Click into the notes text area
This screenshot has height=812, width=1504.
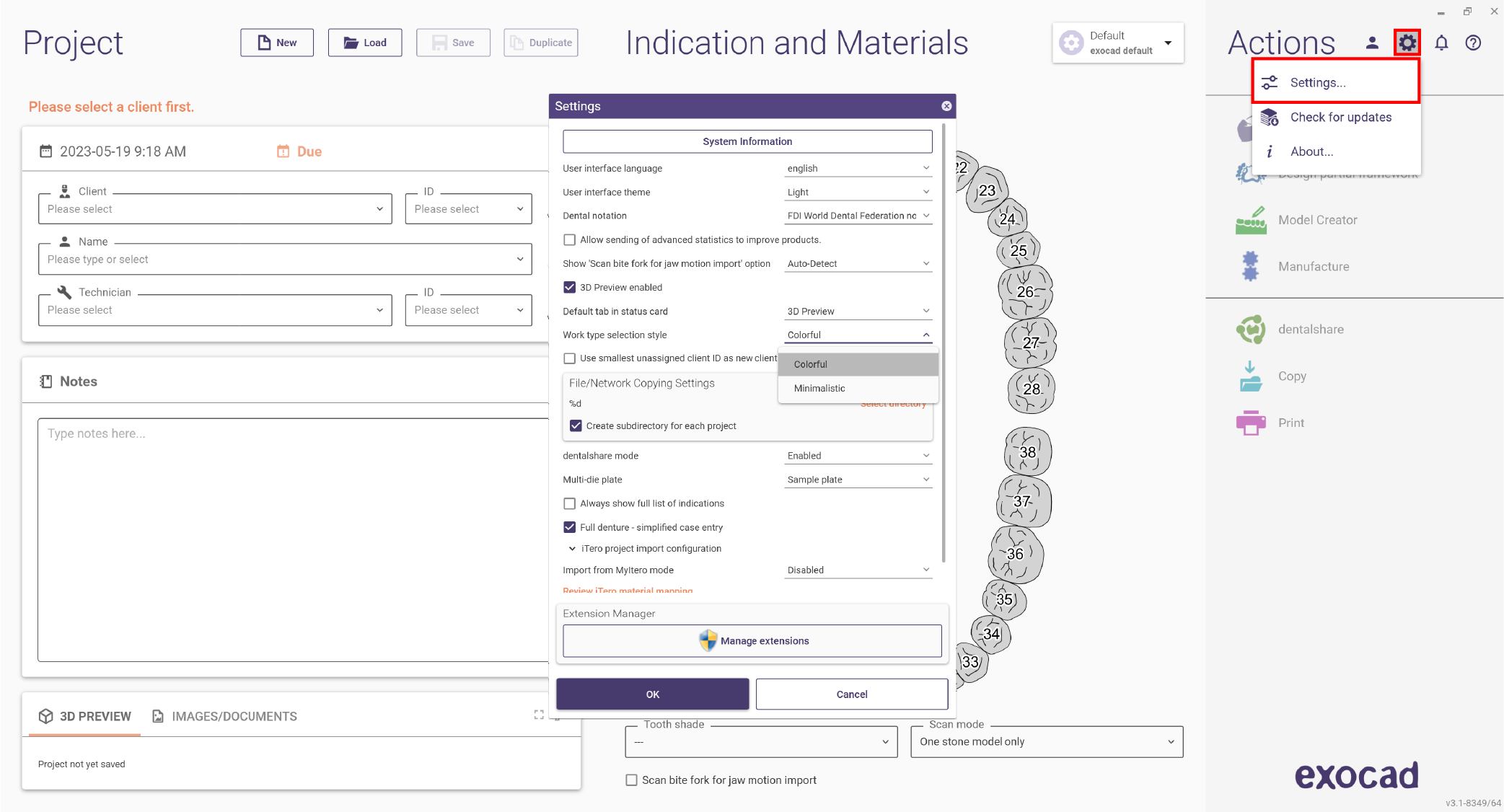(294, 540)
